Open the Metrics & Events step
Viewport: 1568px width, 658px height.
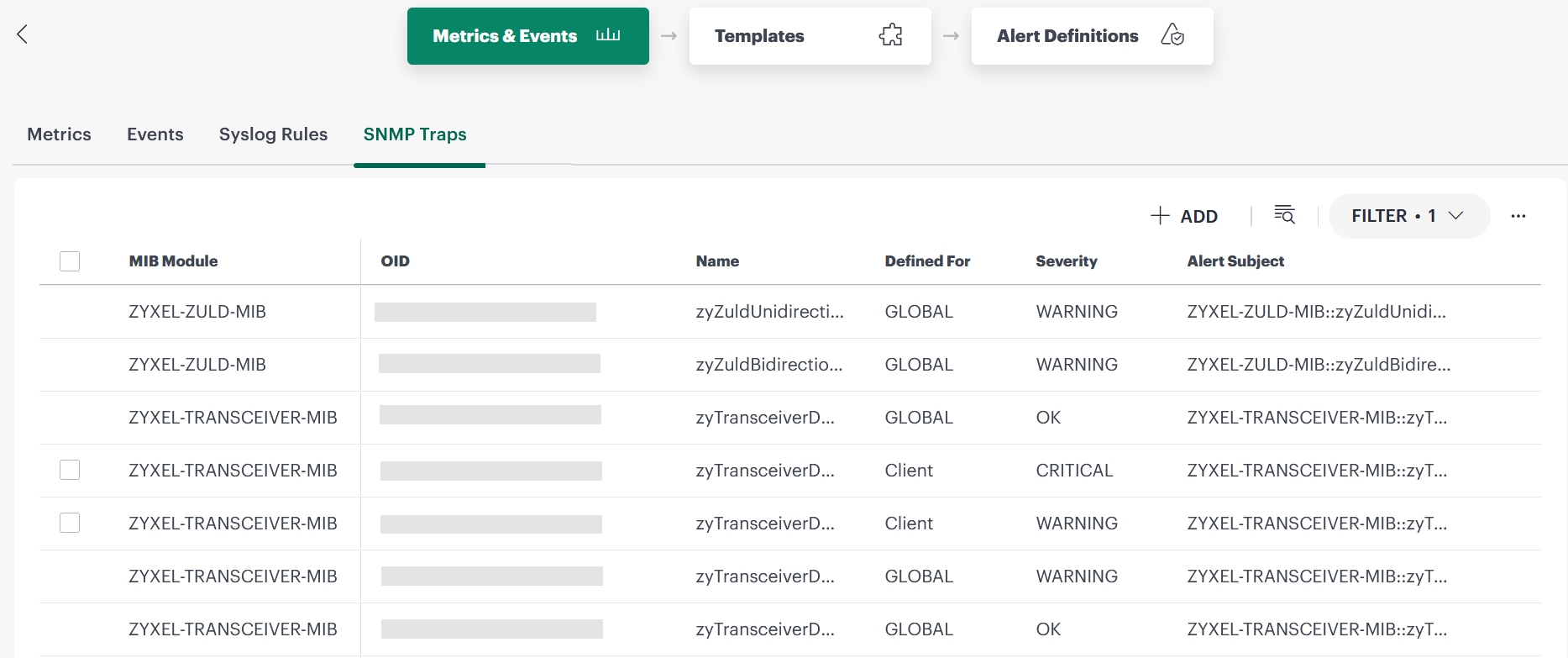point(528,36)
